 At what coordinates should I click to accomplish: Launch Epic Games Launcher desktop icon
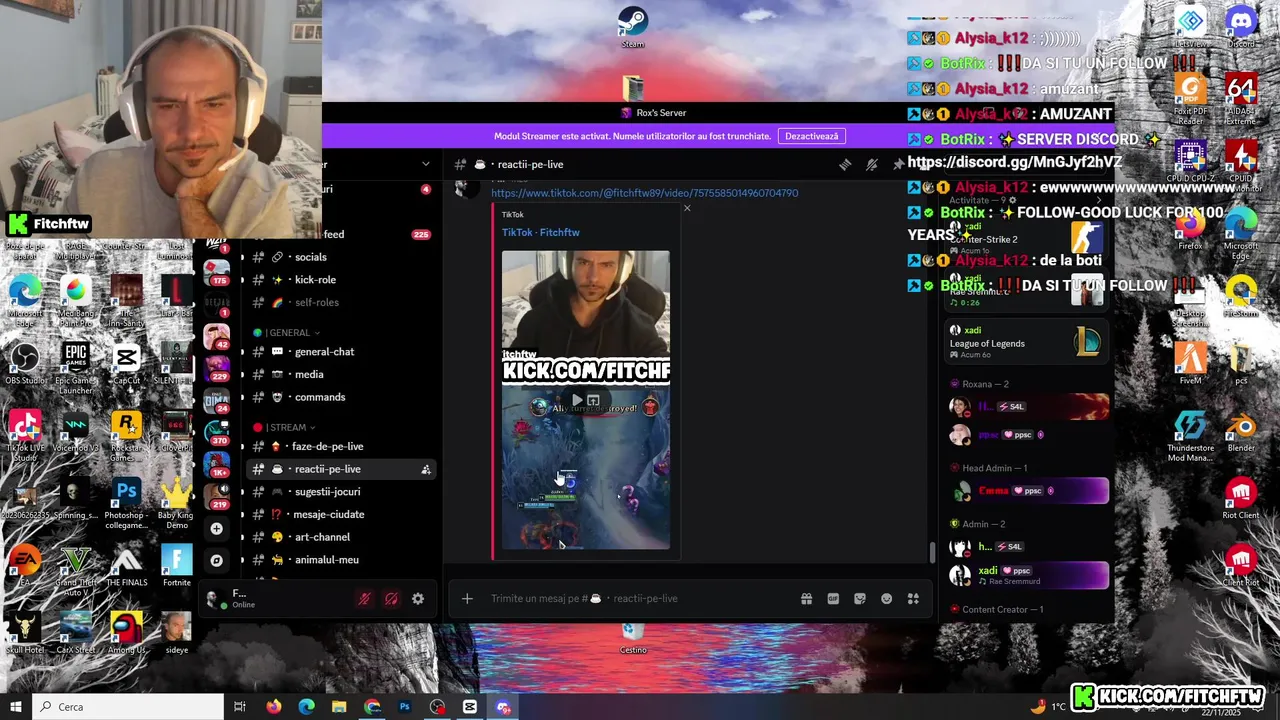pos(76,366)
